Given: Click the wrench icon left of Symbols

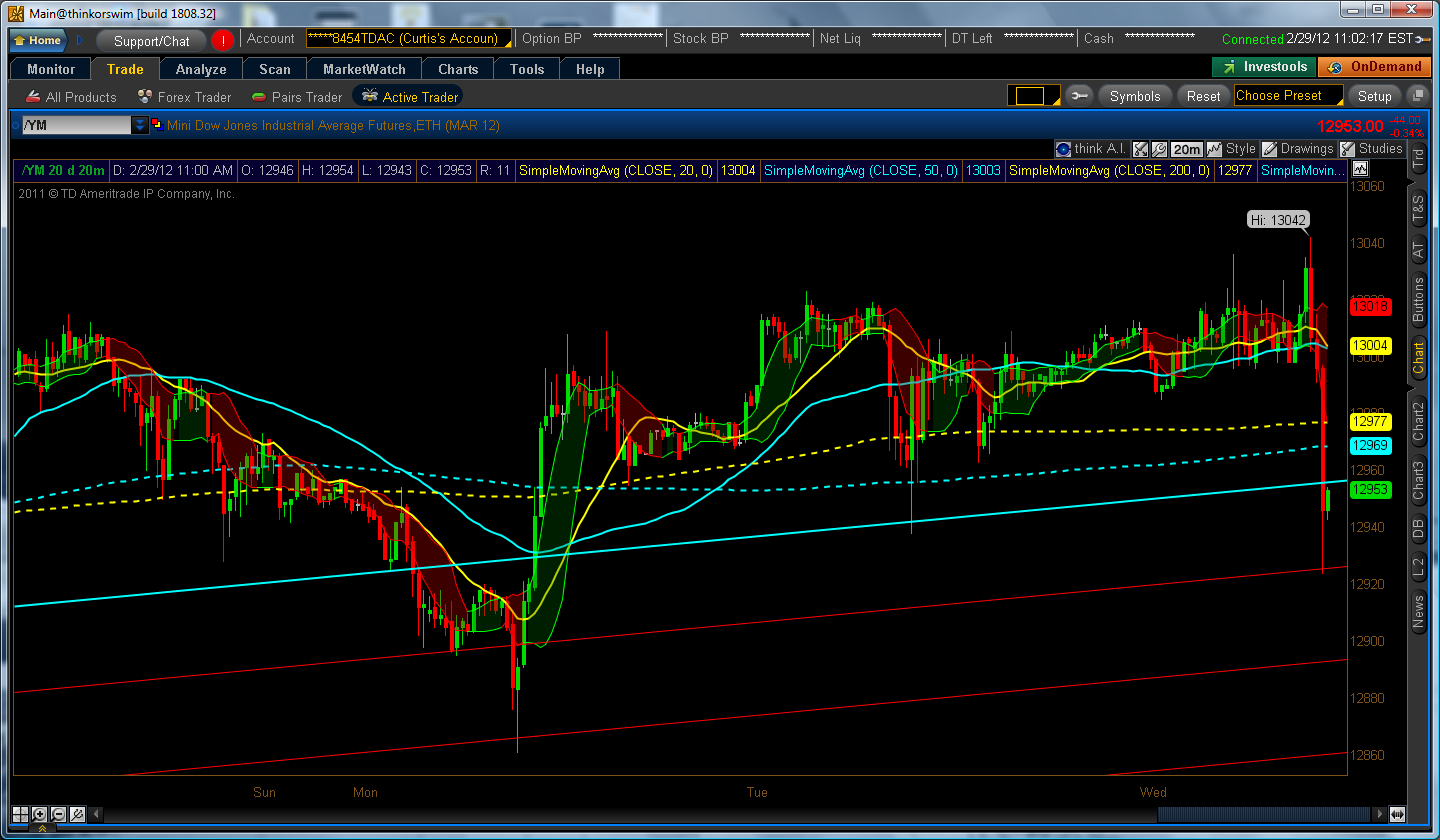Looking at the screenshot, I should pyautogui.click(x=1079, y=96).
